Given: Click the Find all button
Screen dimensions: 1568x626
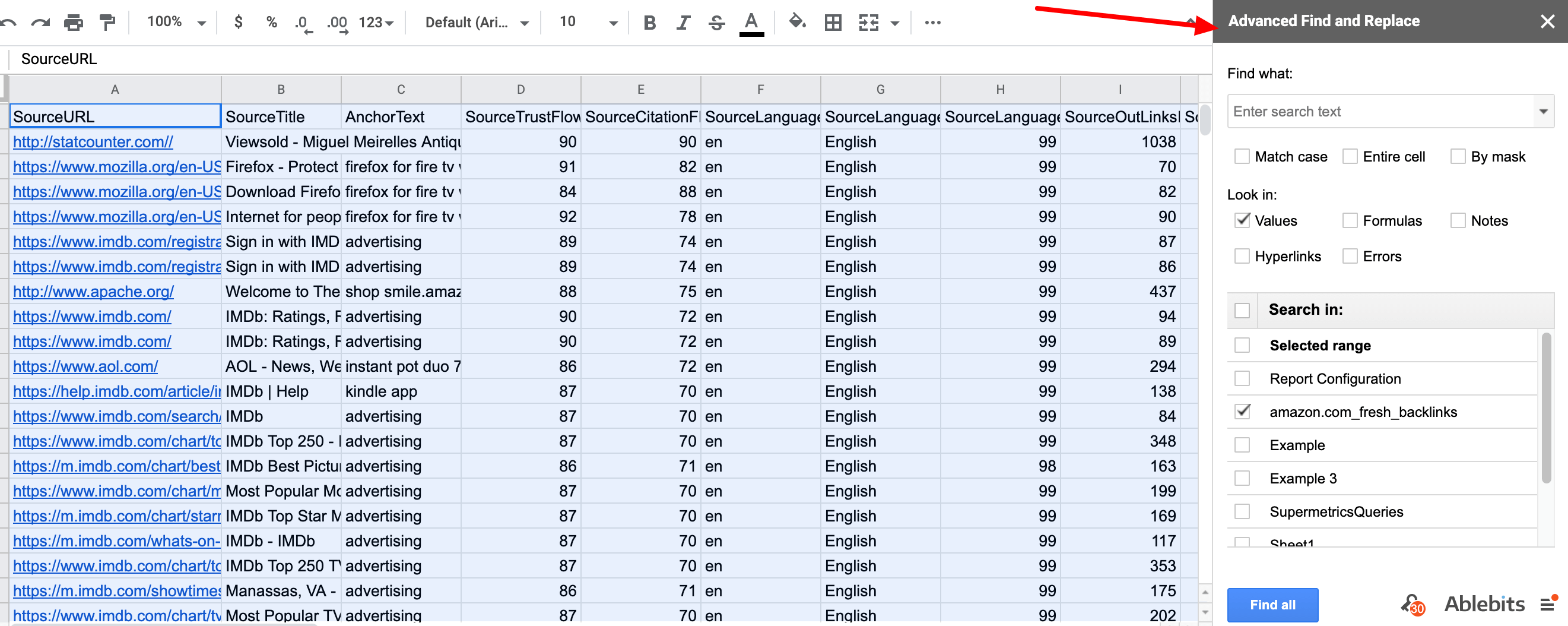Looking at the screenshot, I should pos(1272,605).
